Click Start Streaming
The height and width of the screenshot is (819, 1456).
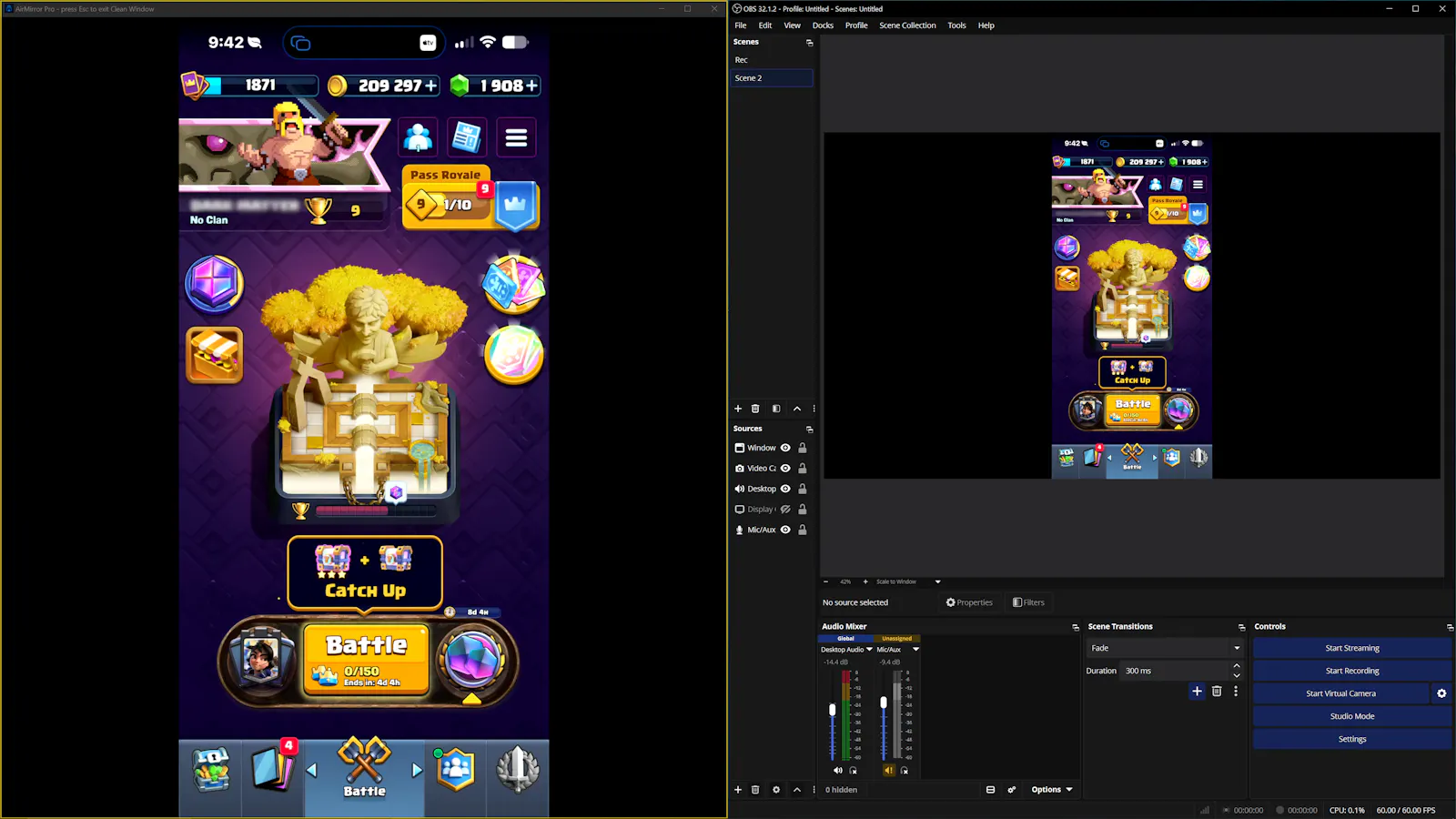point(1352,648)
